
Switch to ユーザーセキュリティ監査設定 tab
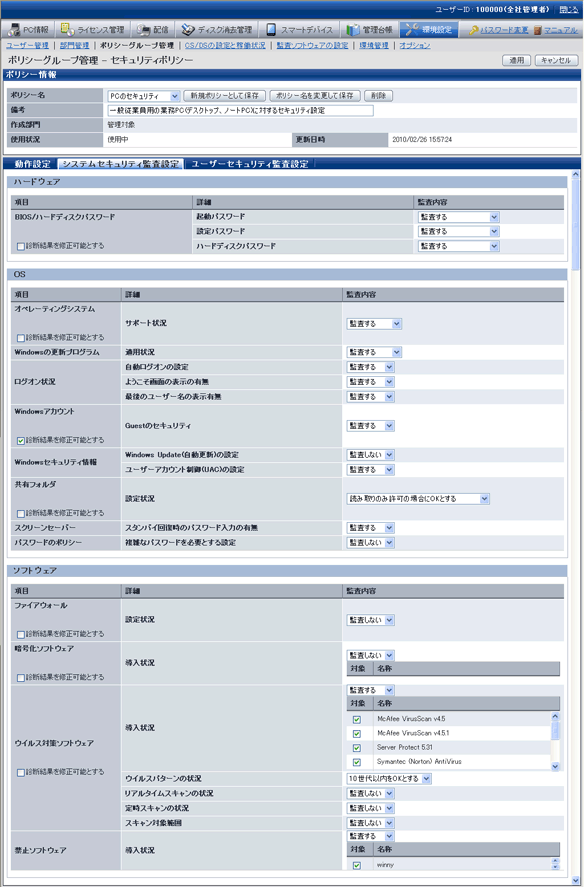pyautogui.click(x=250, y=164)
